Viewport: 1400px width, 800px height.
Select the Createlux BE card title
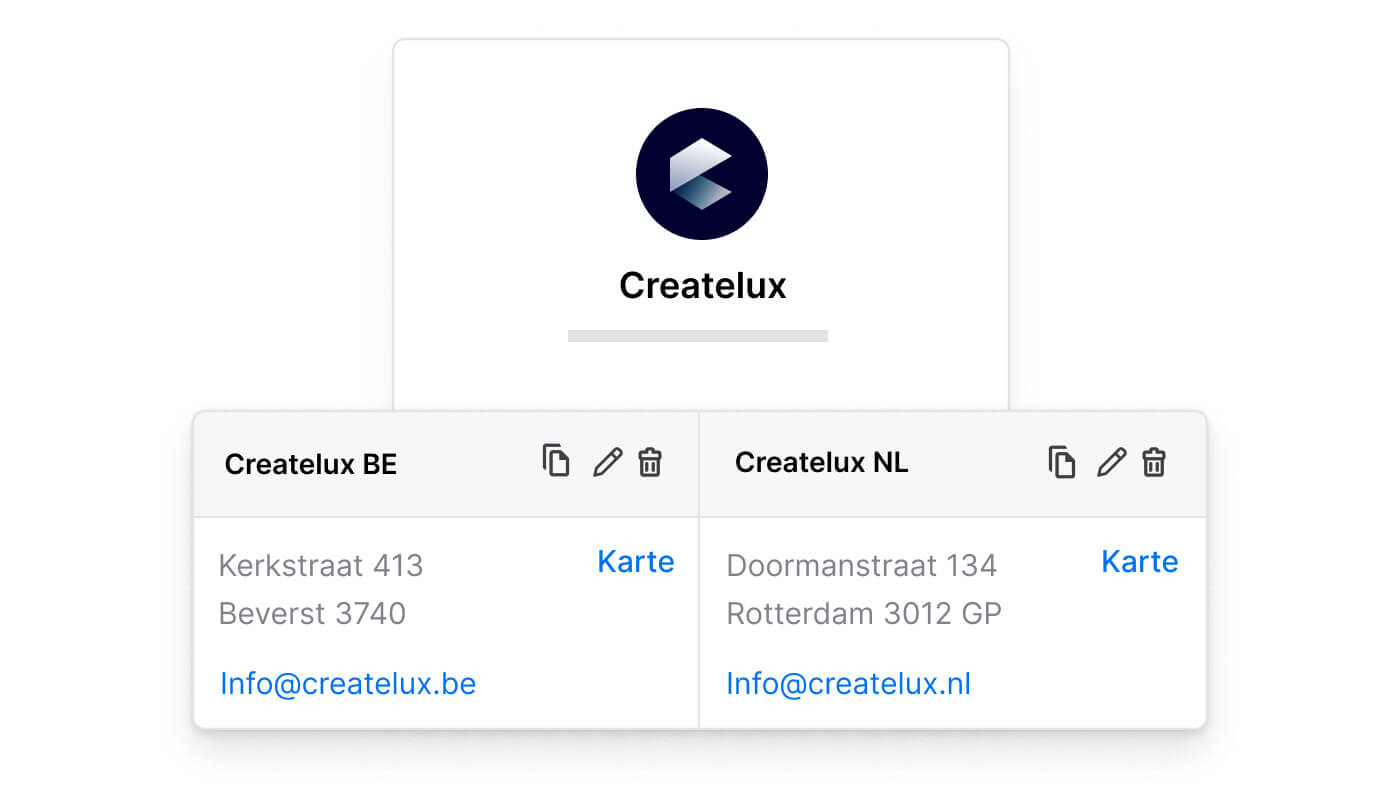pos(310,465)
